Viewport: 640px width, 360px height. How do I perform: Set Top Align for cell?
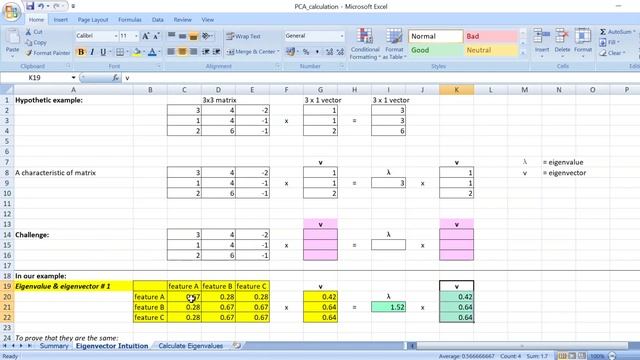point(171,36)
